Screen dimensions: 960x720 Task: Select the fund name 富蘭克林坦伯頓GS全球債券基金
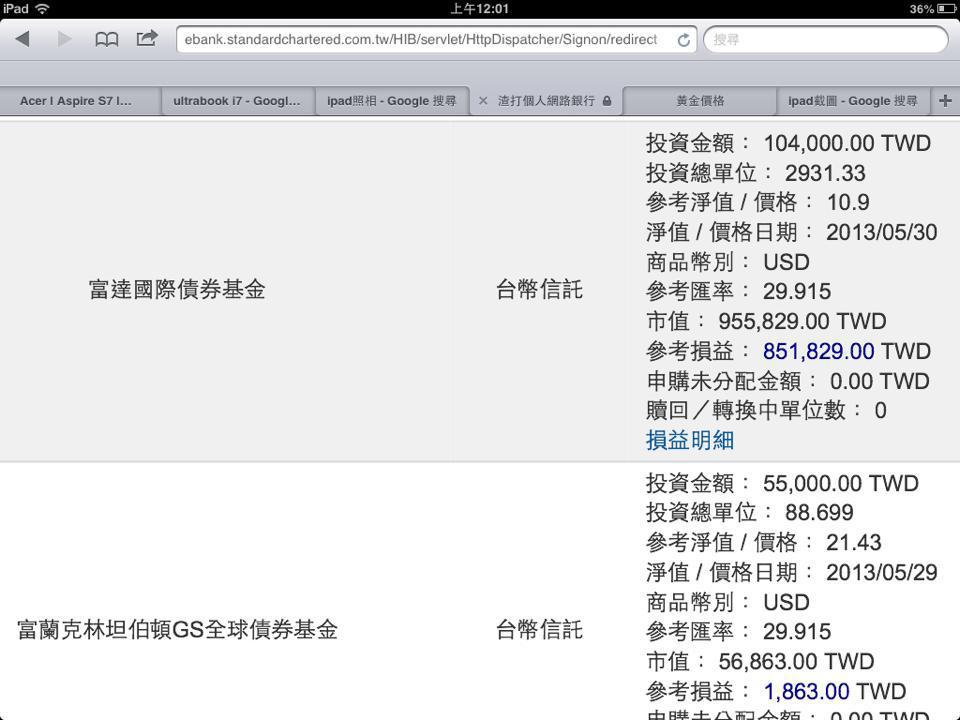pos(178,630)
